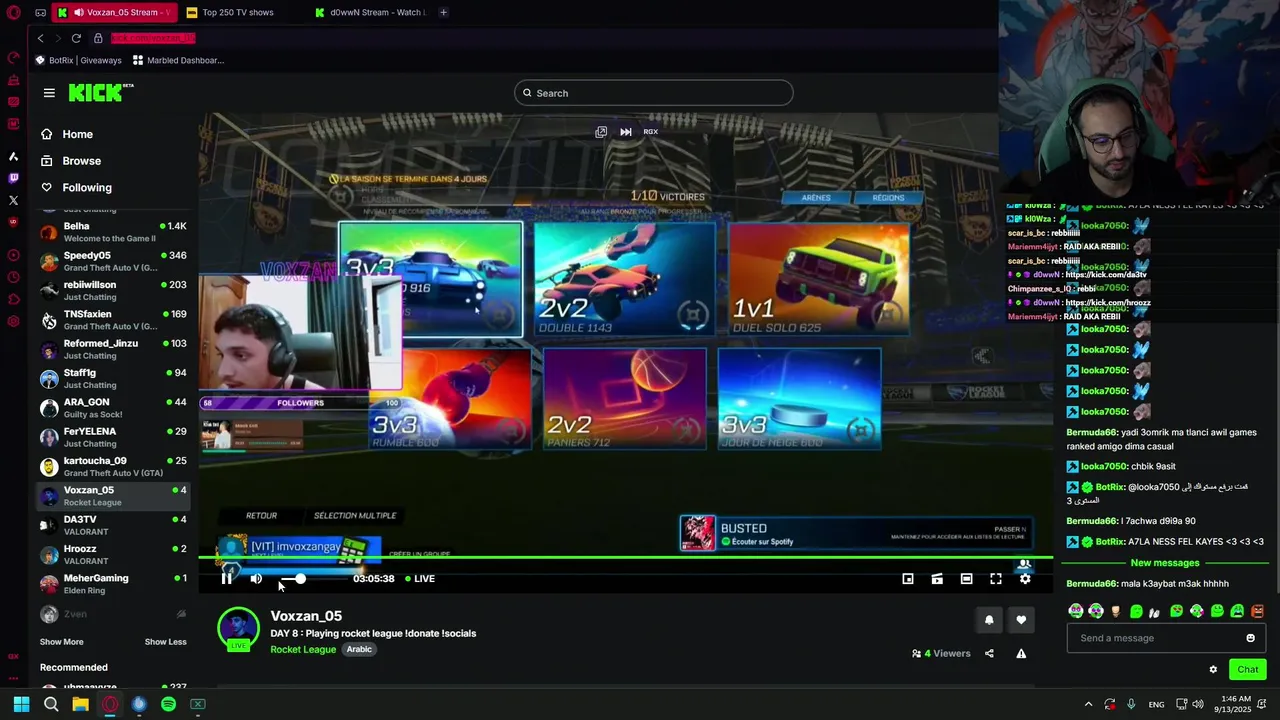Open Hroozz channel in sidebar
The height and width of the screenshot is (720, 1280).
113,555
